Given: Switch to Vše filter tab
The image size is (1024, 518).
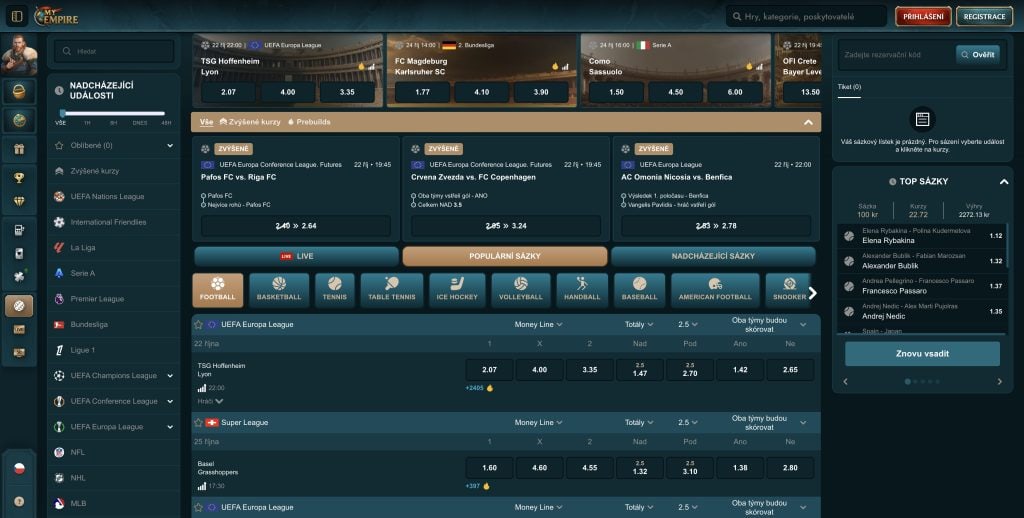Looking at the screenshot, I should 206,122.
